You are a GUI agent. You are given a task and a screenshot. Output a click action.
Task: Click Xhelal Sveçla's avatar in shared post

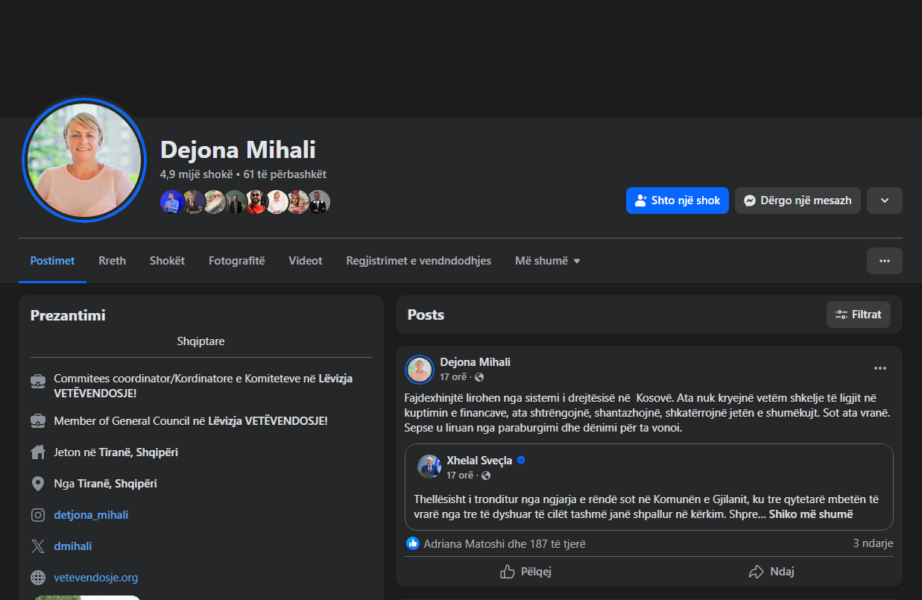point(429,467)
